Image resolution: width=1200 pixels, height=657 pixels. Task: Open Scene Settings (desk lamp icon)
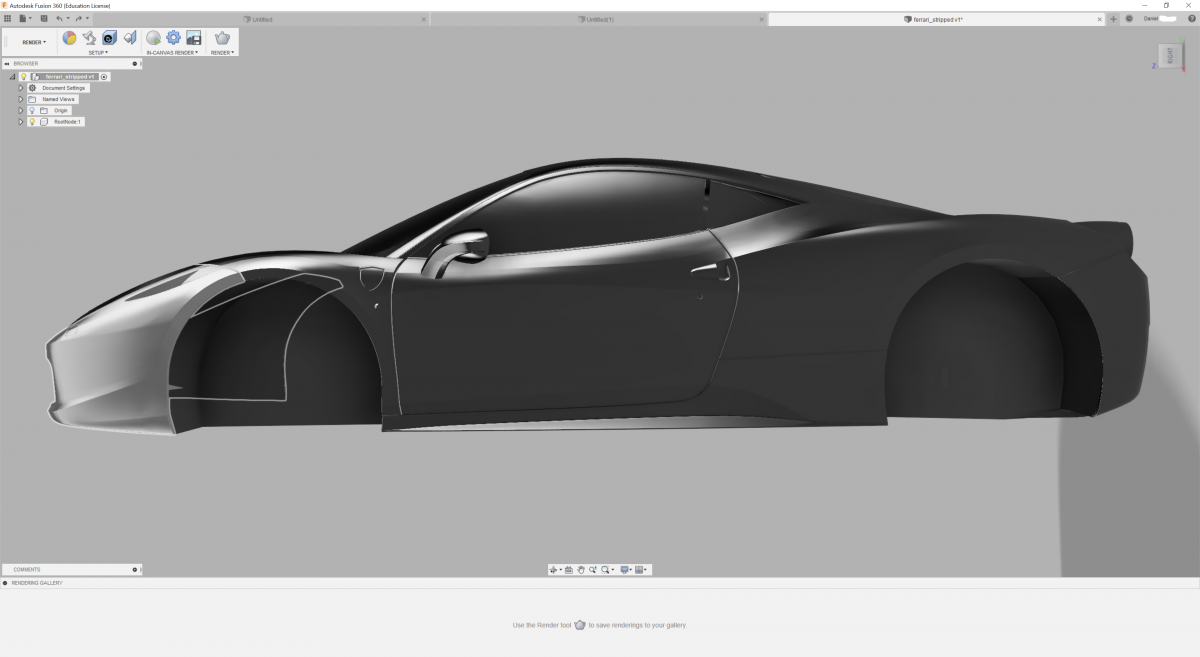point(89,38)
